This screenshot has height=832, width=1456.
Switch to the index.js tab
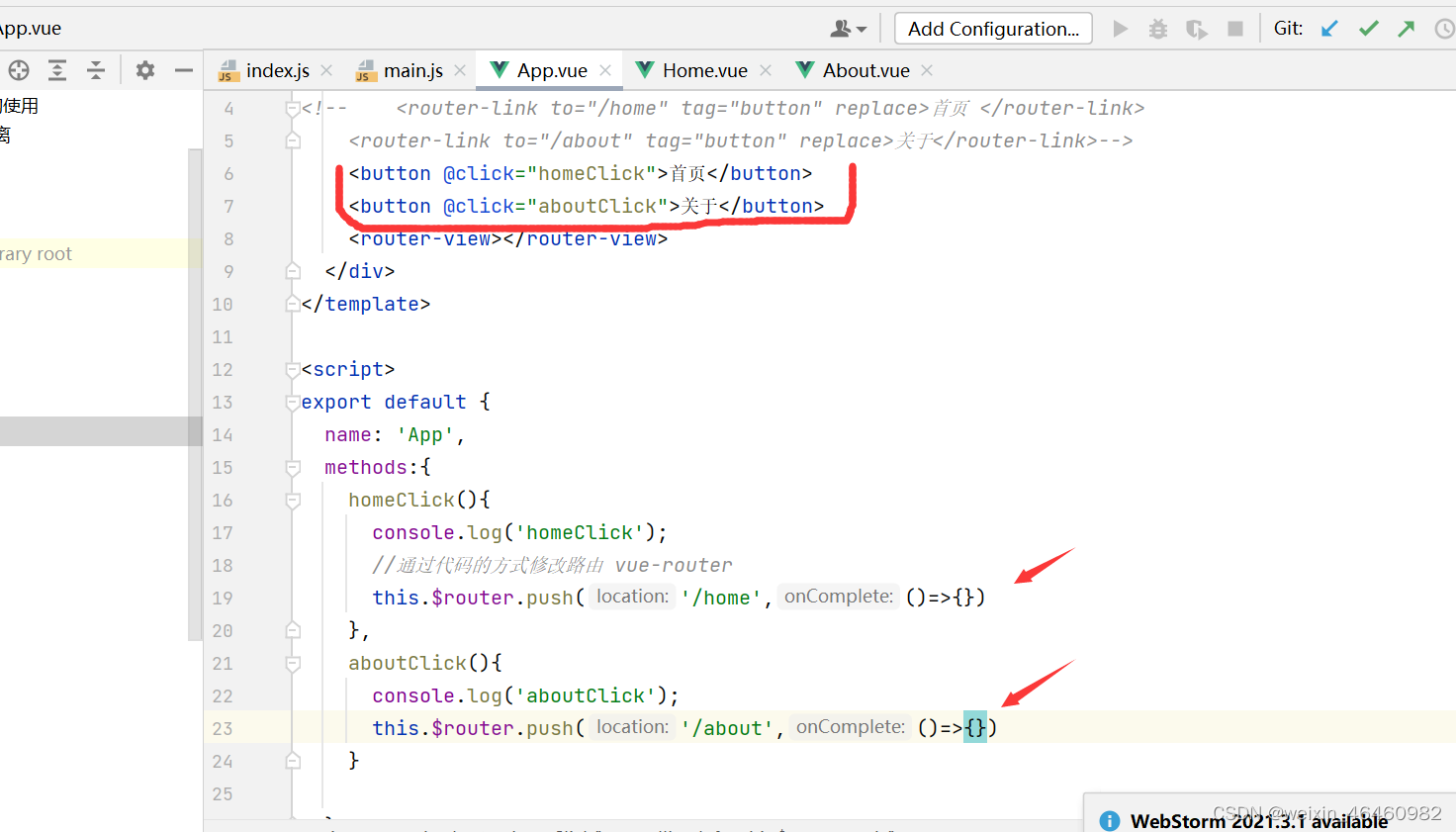tap(277, 70)
